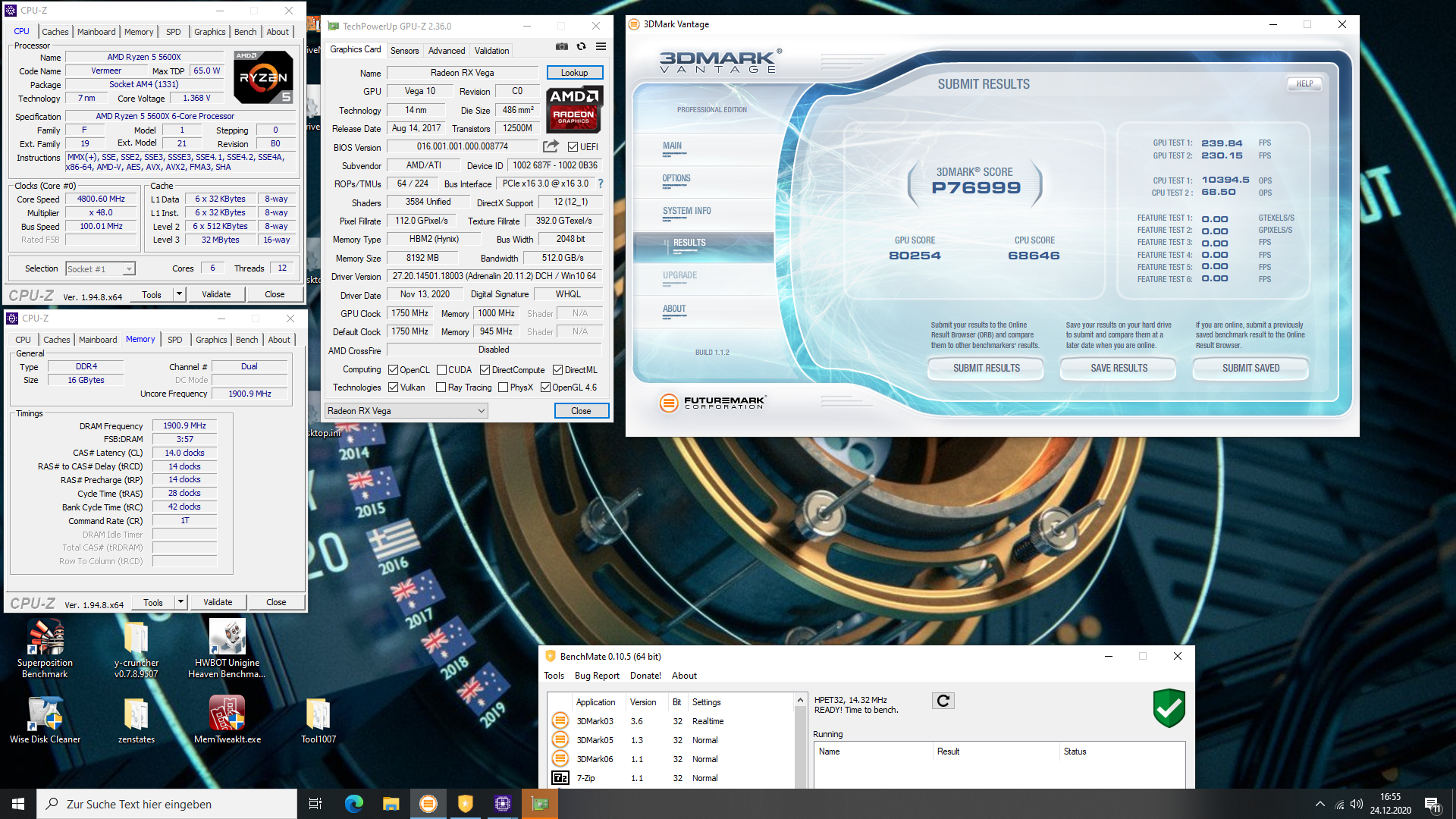1456x819 pixels.
Task: Open File Explorer from the taskbar
Action: 391,804
